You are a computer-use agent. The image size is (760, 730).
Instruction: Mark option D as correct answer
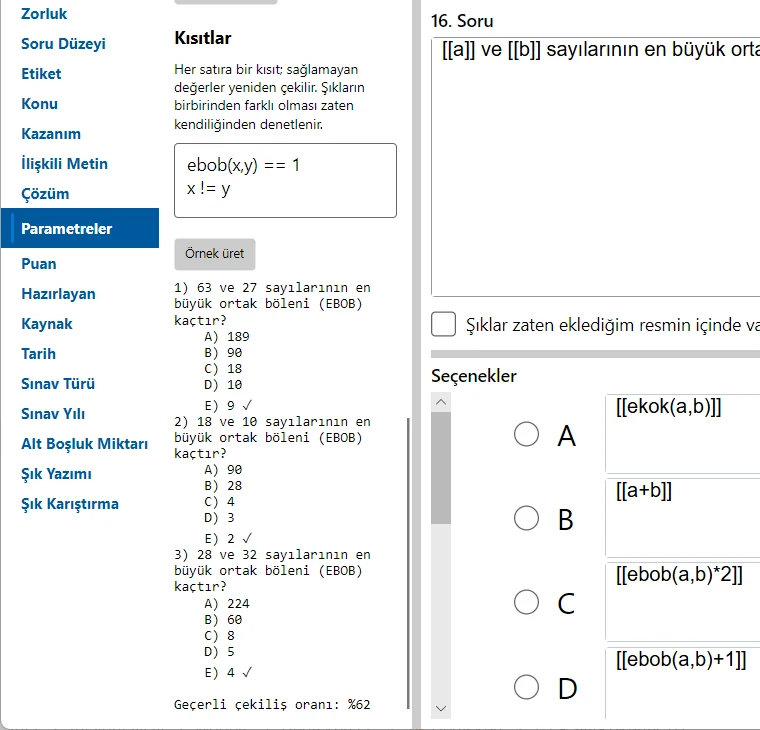526,687
